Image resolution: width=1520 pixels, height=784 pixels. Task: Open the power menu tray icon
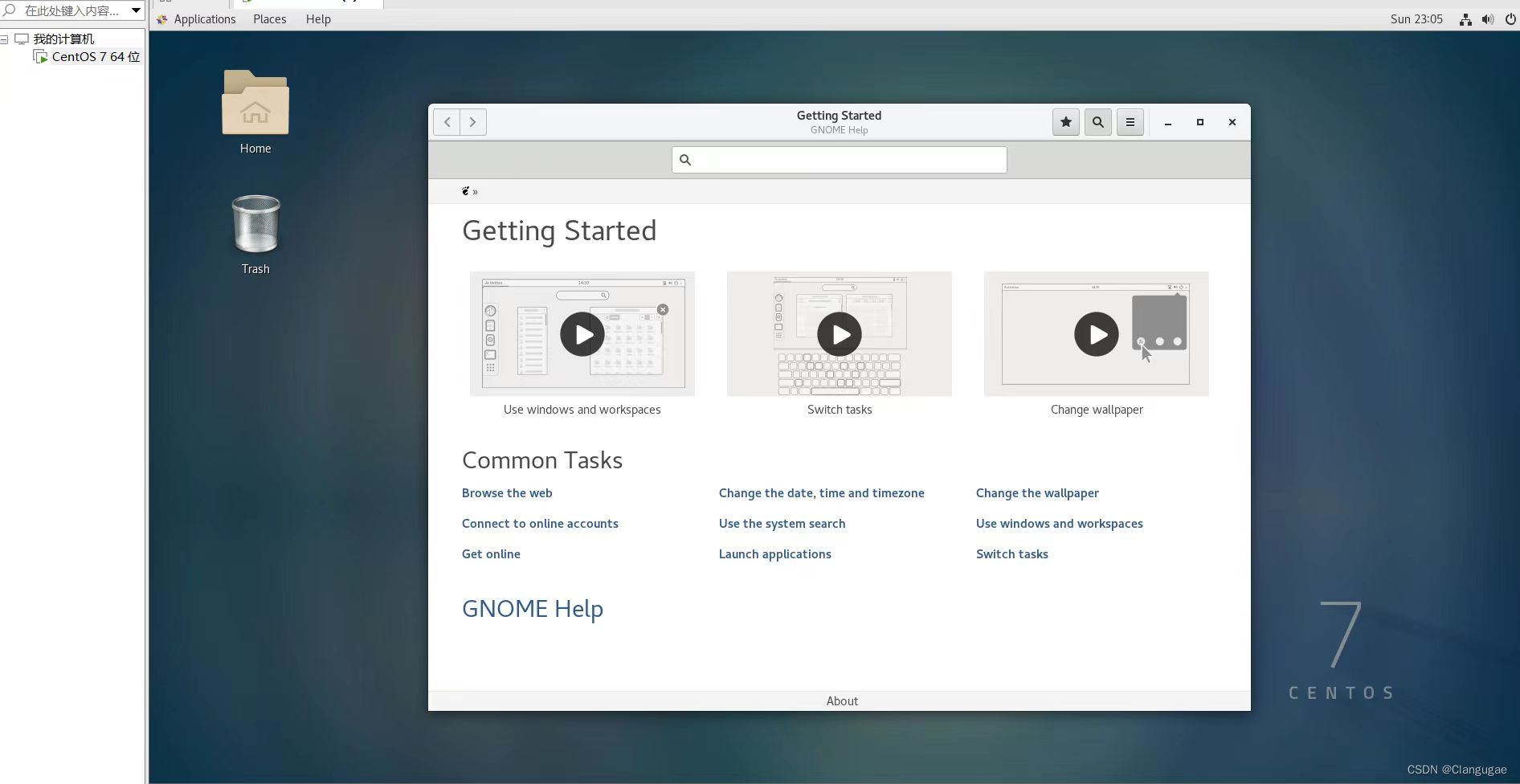(x=1510, y=19)
